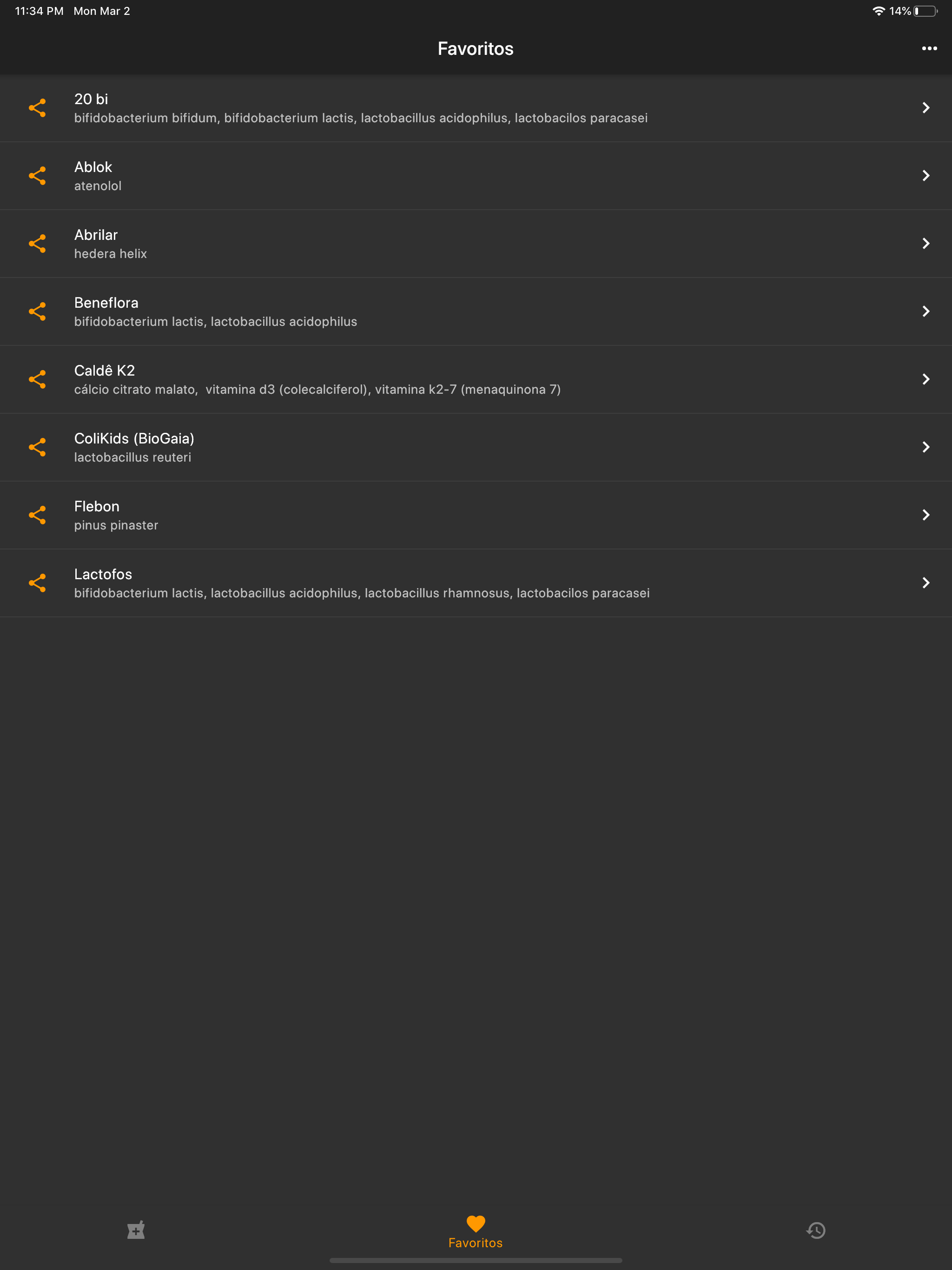
Task: Tap the Flebon row chevron
Action: pyautogui.click(x=926, y=515)
